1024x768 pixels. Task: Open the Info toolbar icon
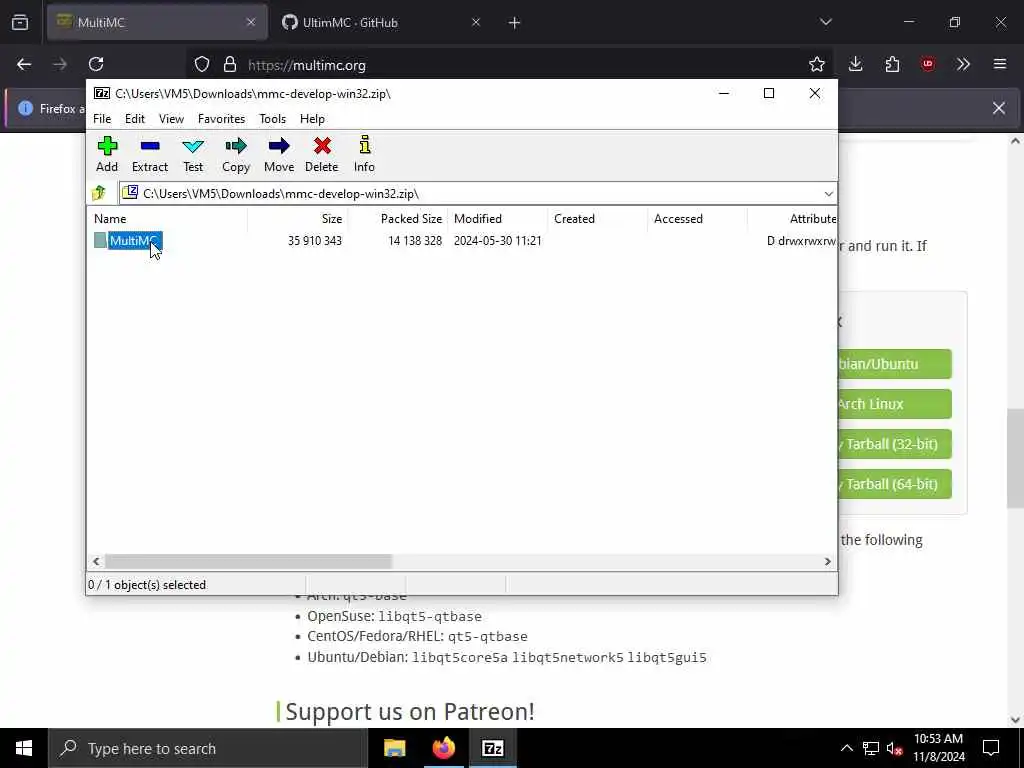click(x=364, y=154)
